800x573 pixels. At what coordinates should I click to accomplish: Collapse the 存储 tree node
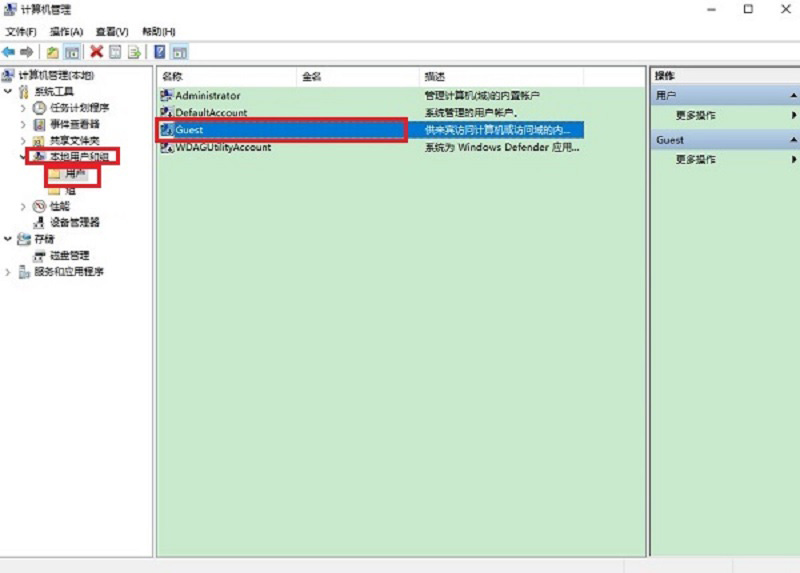[x=8, y=238]
